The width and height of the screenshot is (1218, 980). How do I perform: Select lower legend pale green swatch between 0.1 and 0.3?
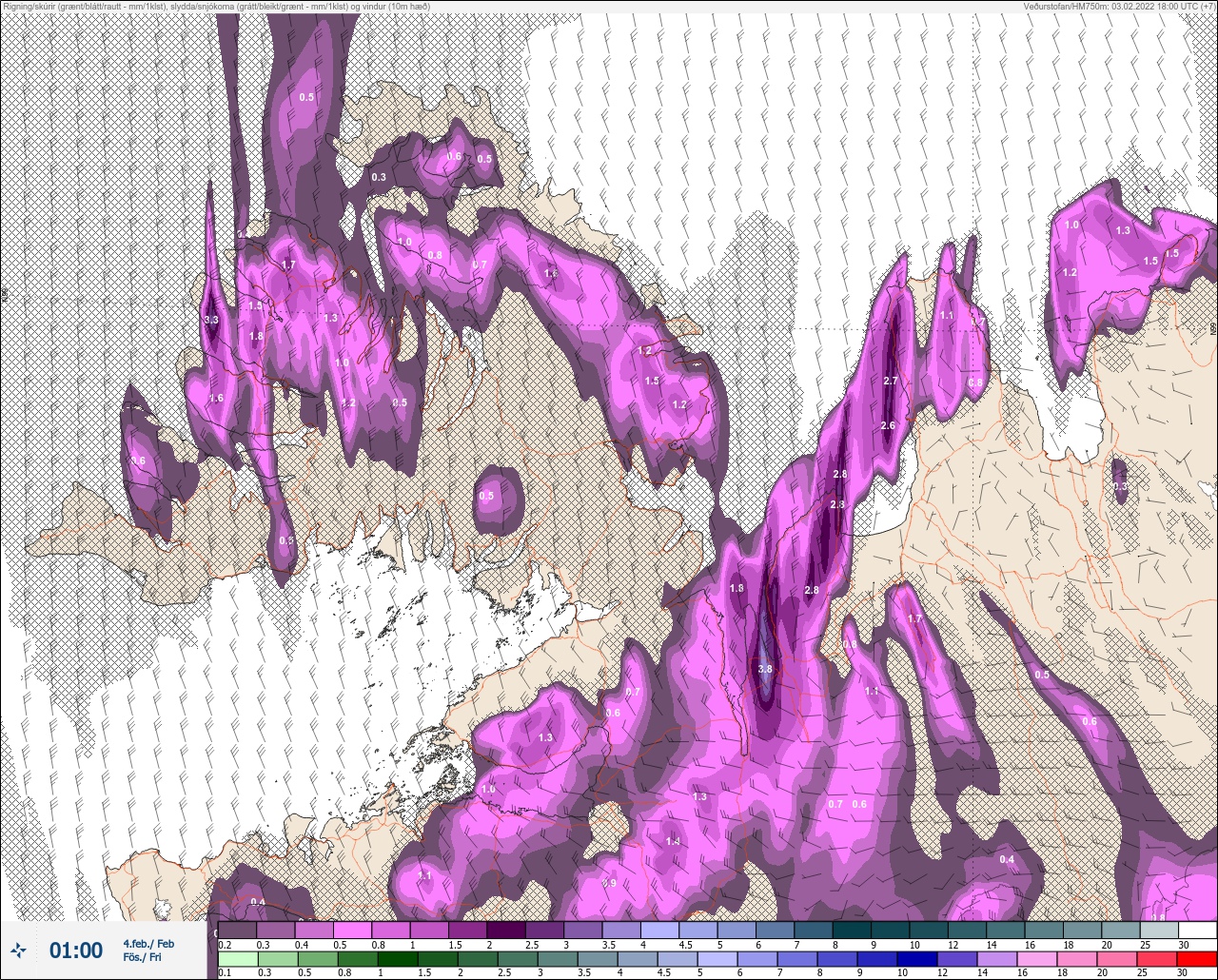[238, 959]
